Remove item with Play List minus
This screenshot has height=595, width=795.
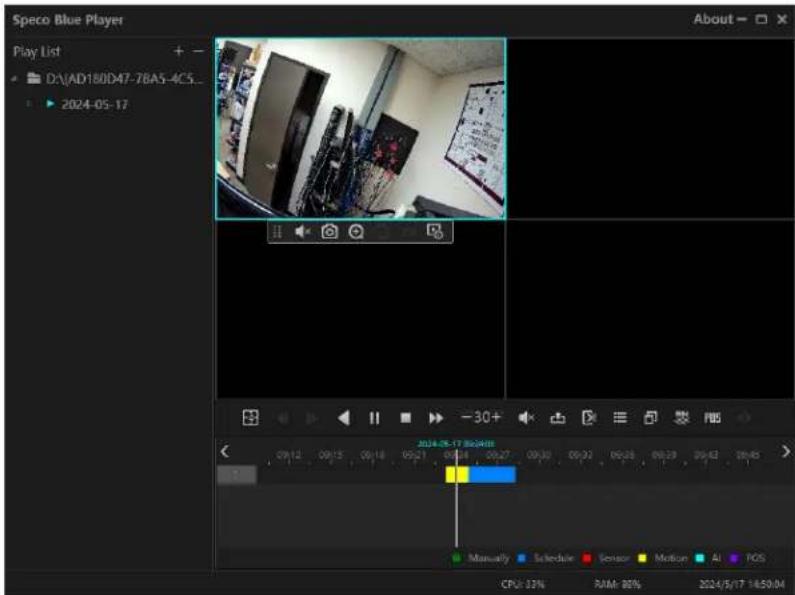(198, 51)
